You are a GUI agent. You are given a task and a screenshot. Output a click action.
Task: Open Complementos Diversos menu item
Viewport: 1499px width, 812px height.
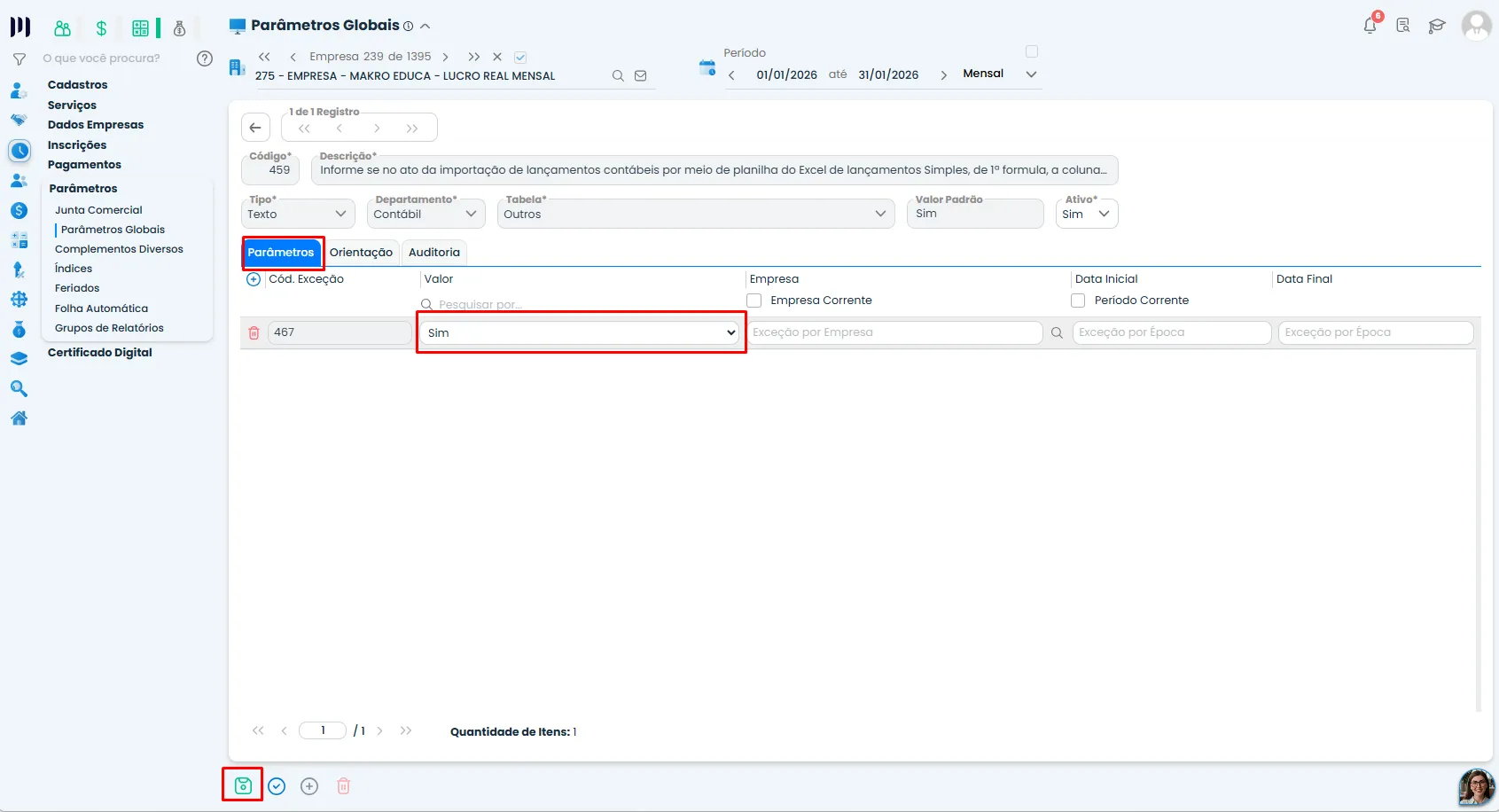[x=119, y=249]
